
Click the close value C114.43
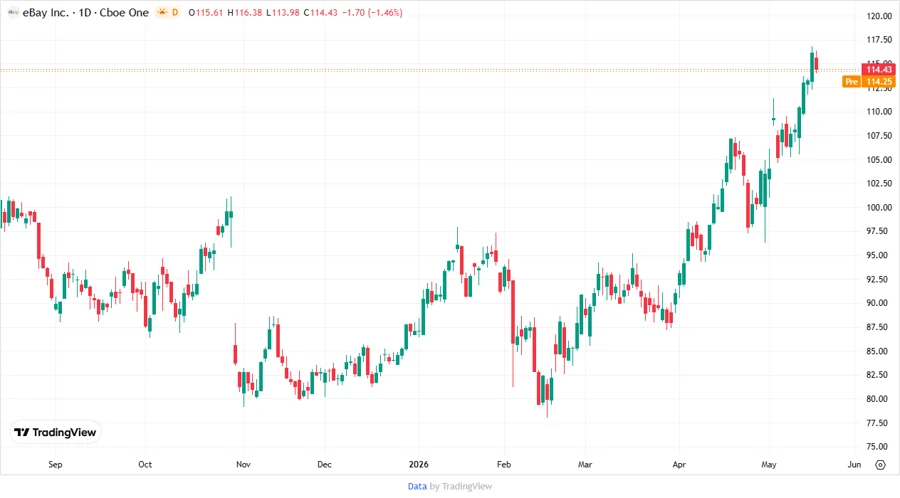(x=321, y=12)
